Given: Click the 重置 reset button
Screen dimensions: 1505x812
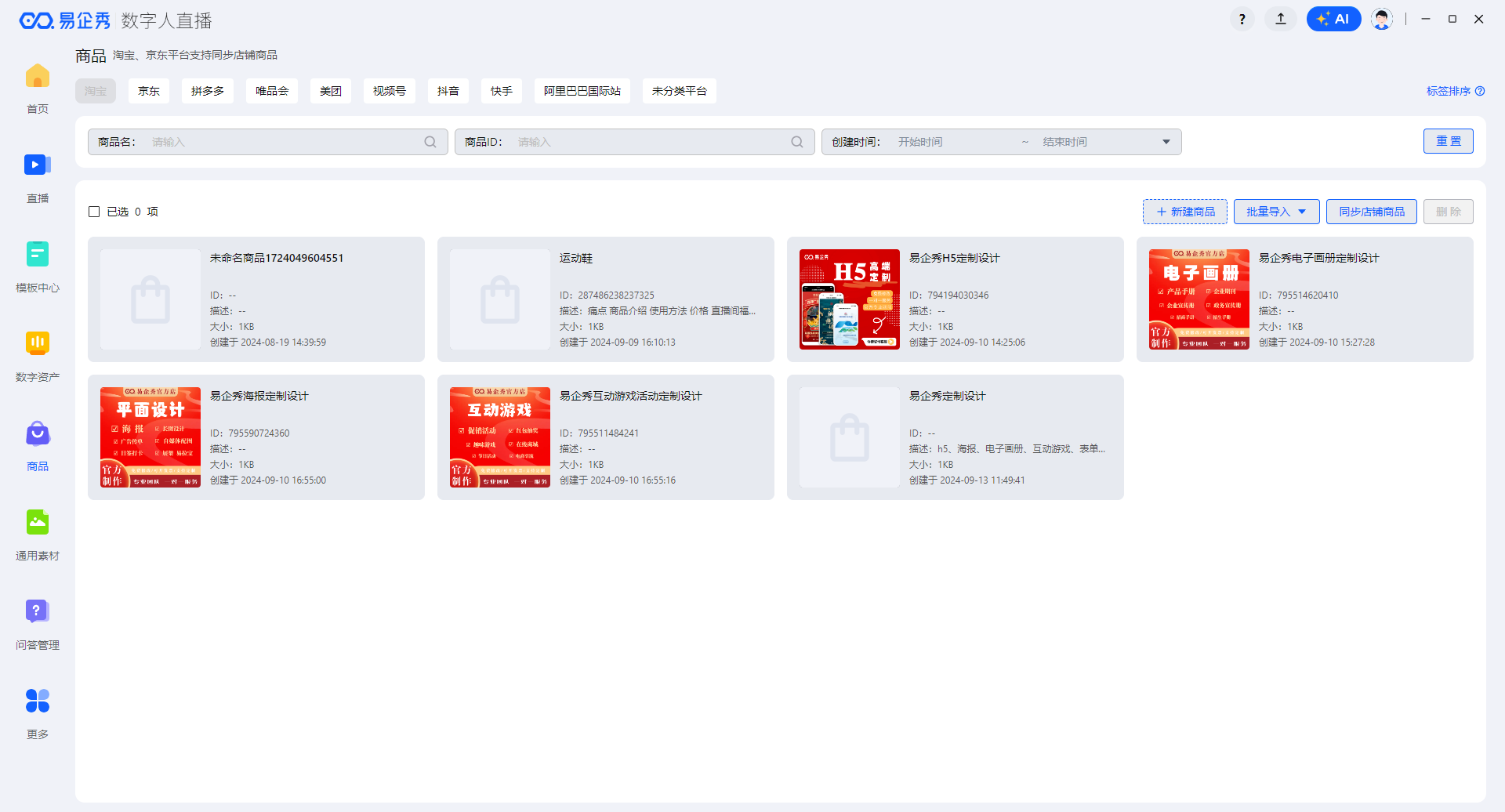Looking at the screenshot, I should (1449, 141).
